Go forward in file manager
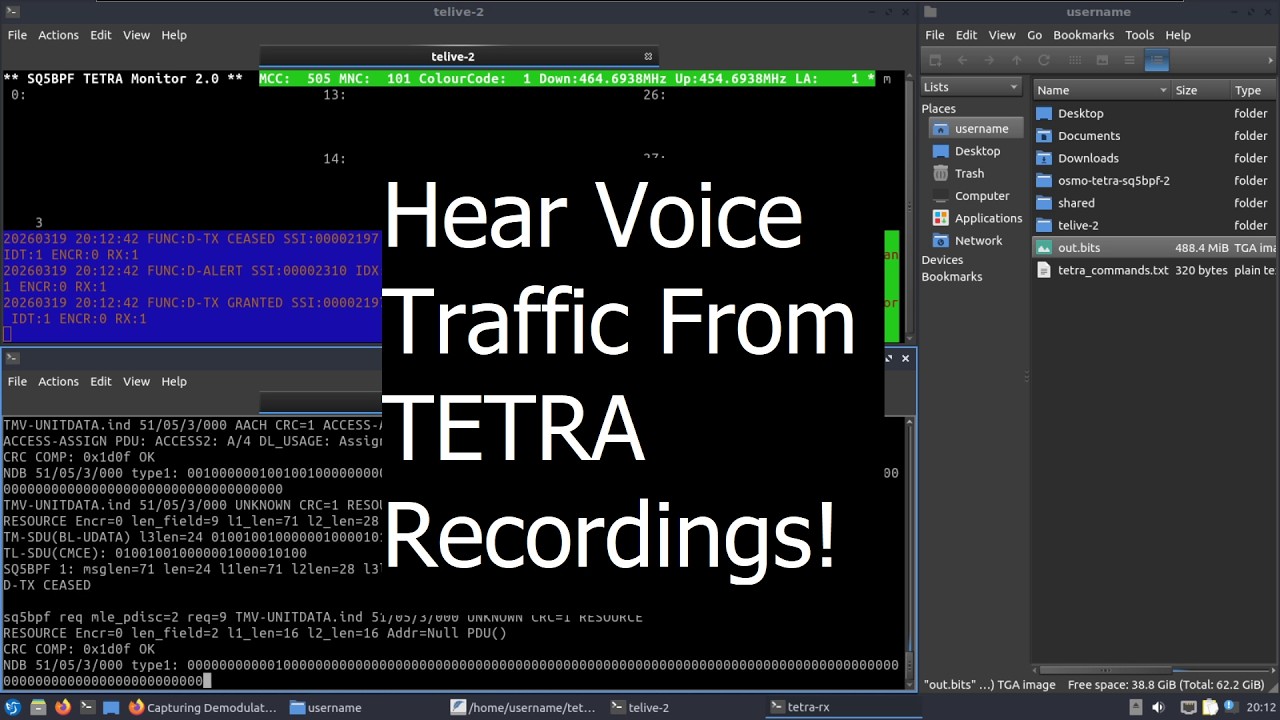Image resolution: width=1280 pixels, height=720 pixels. tap(990, 60)
